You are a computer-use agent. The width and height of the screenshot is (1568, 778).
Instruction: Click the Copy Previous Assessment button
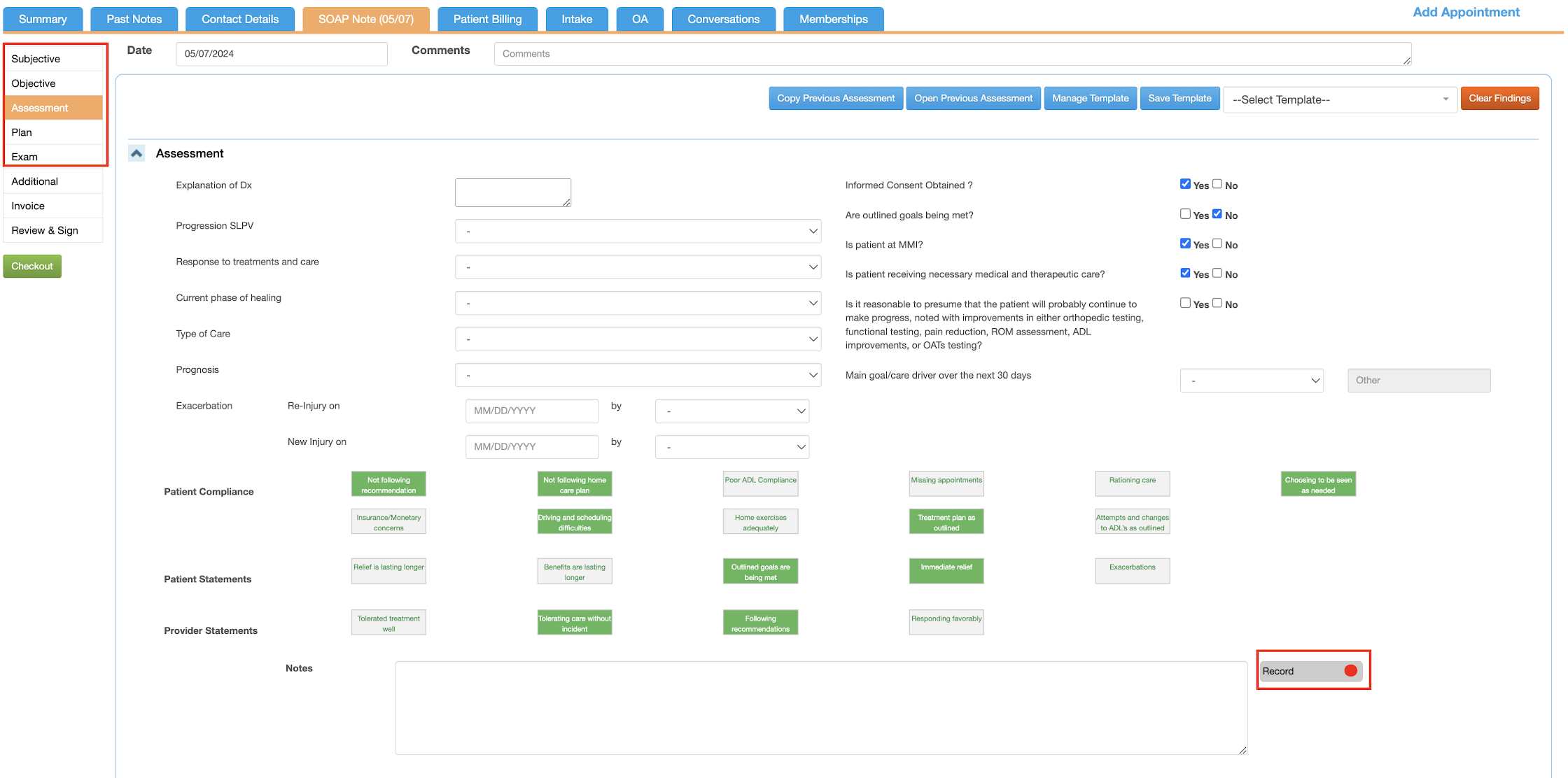point(835,98)
